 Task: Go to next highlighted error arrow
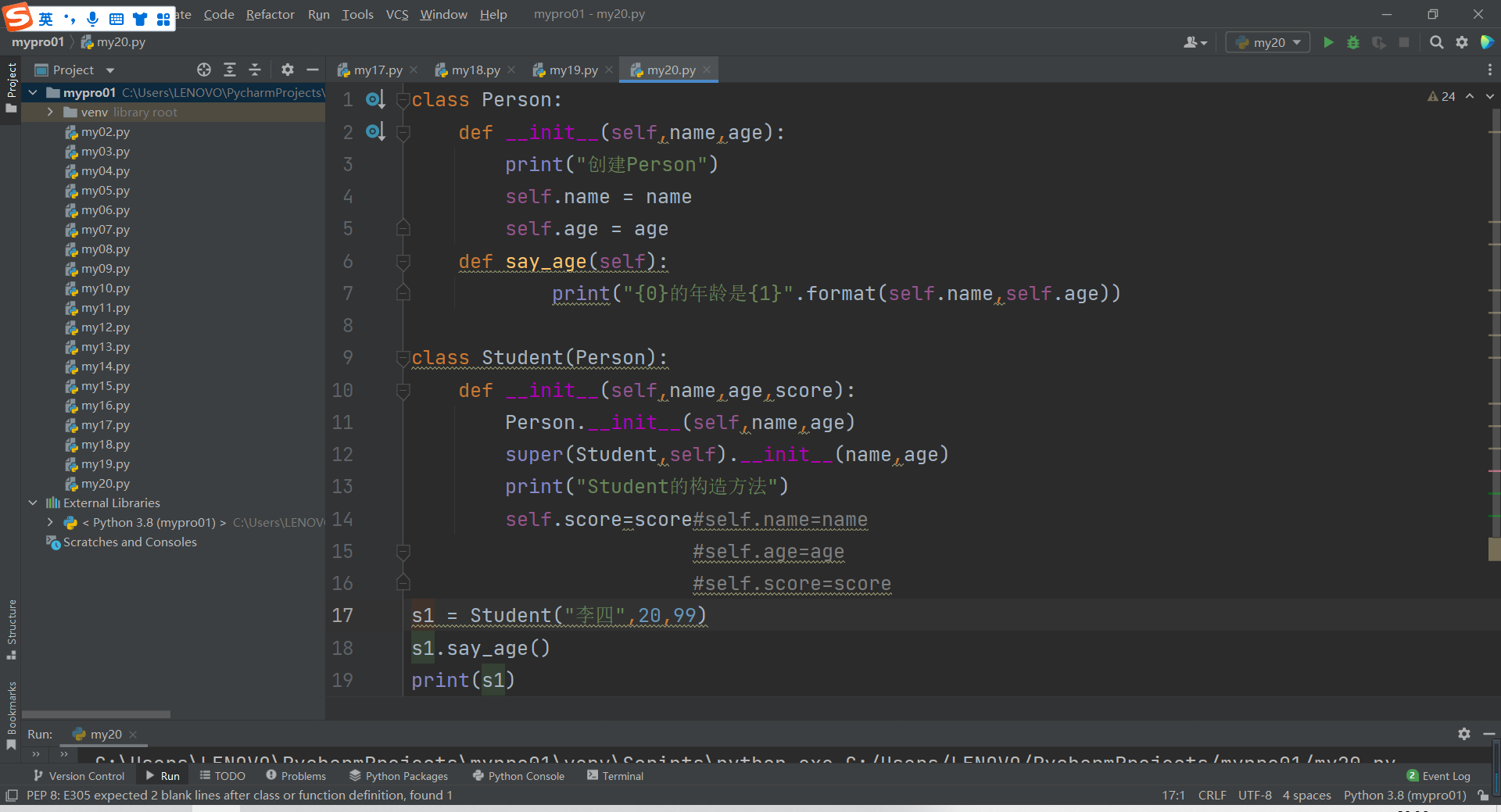(x=1489, y=96)
